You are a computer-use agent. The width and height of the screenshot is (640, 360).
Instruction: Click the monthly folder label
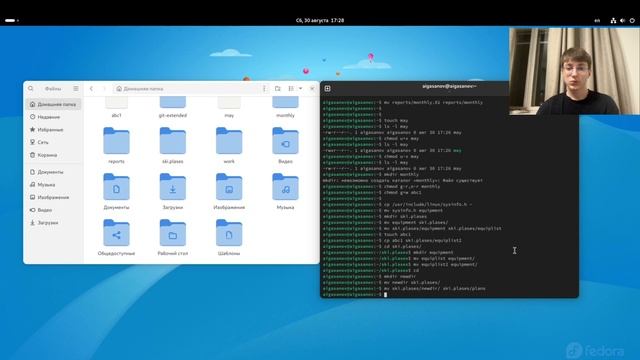point(285,116)
